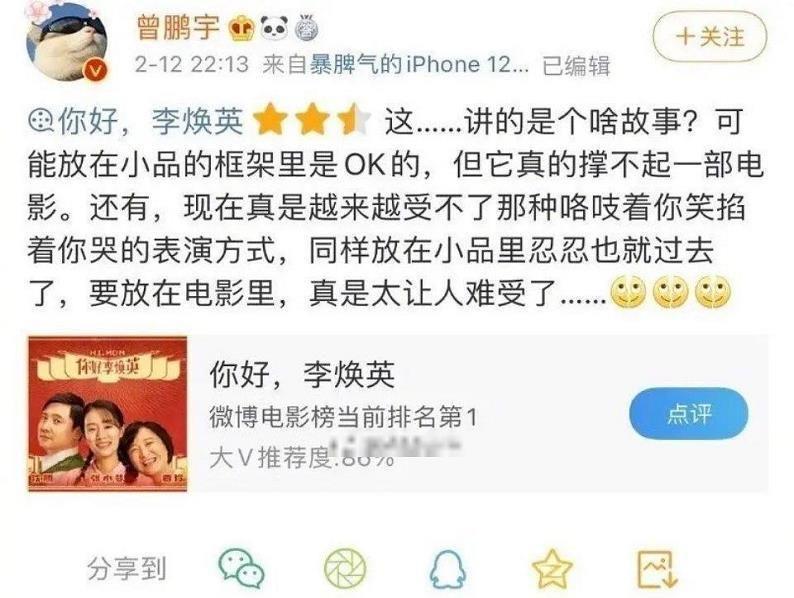View the sunglasses cat profile avatar
Image resolution: width=794 pixels, height=598 pixels.
[x=66, y=41]
